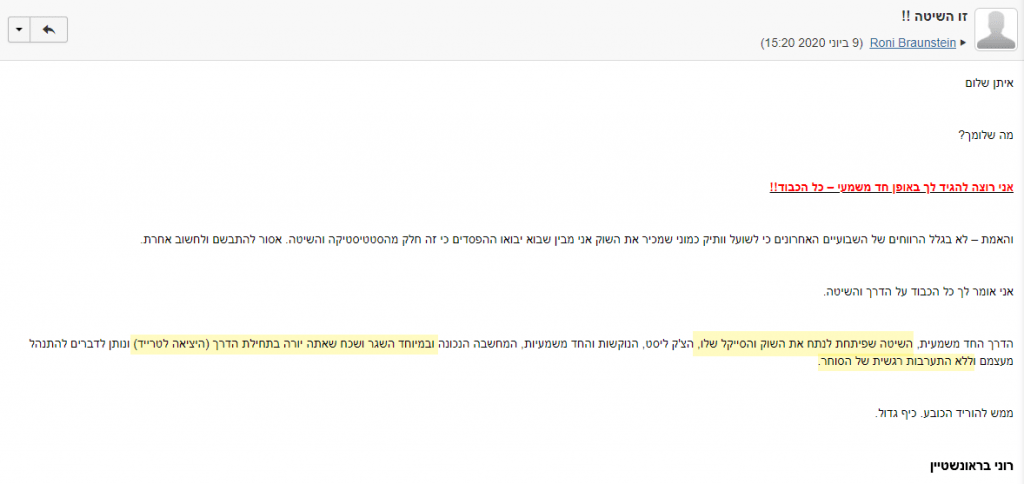Click the sender avatar picture
Image resolution: width=1024 pixels, height=484 pixels.
(x=996, y=30)
